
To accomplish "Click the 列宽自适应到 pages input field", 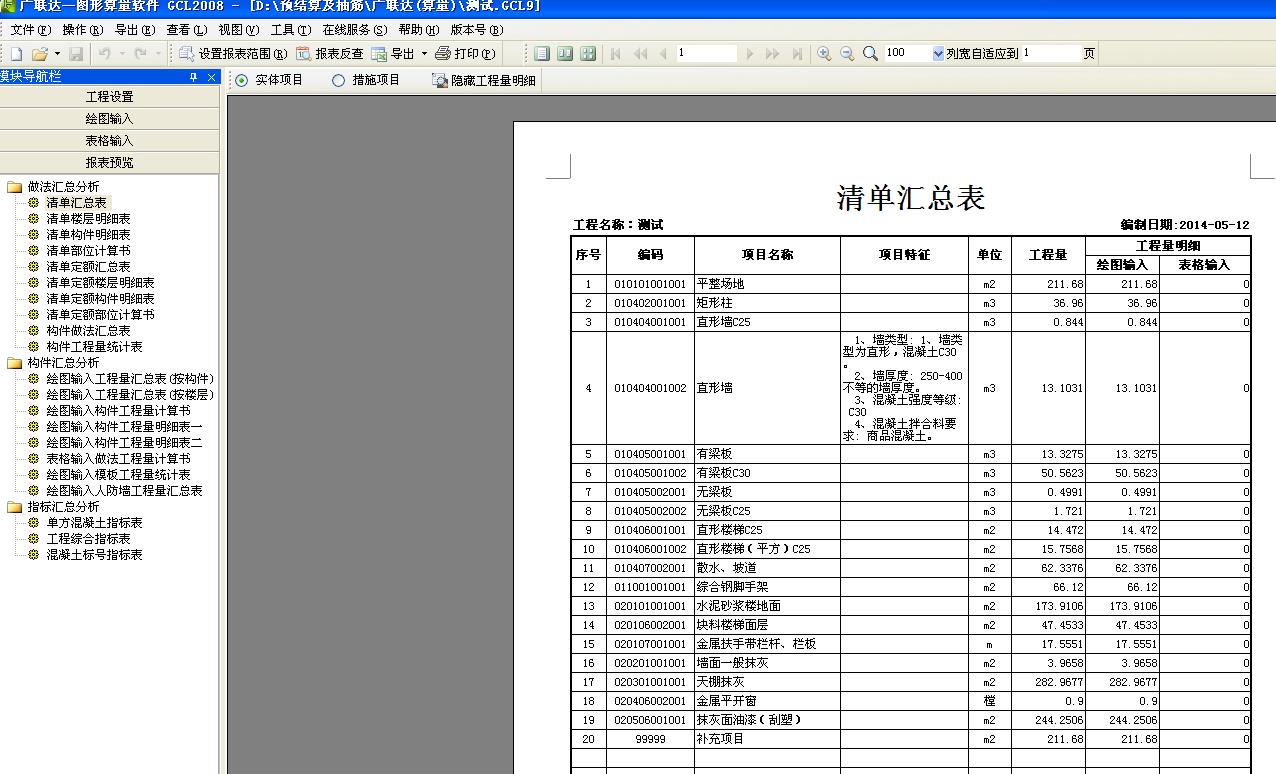I will (x=1050, y=53).
